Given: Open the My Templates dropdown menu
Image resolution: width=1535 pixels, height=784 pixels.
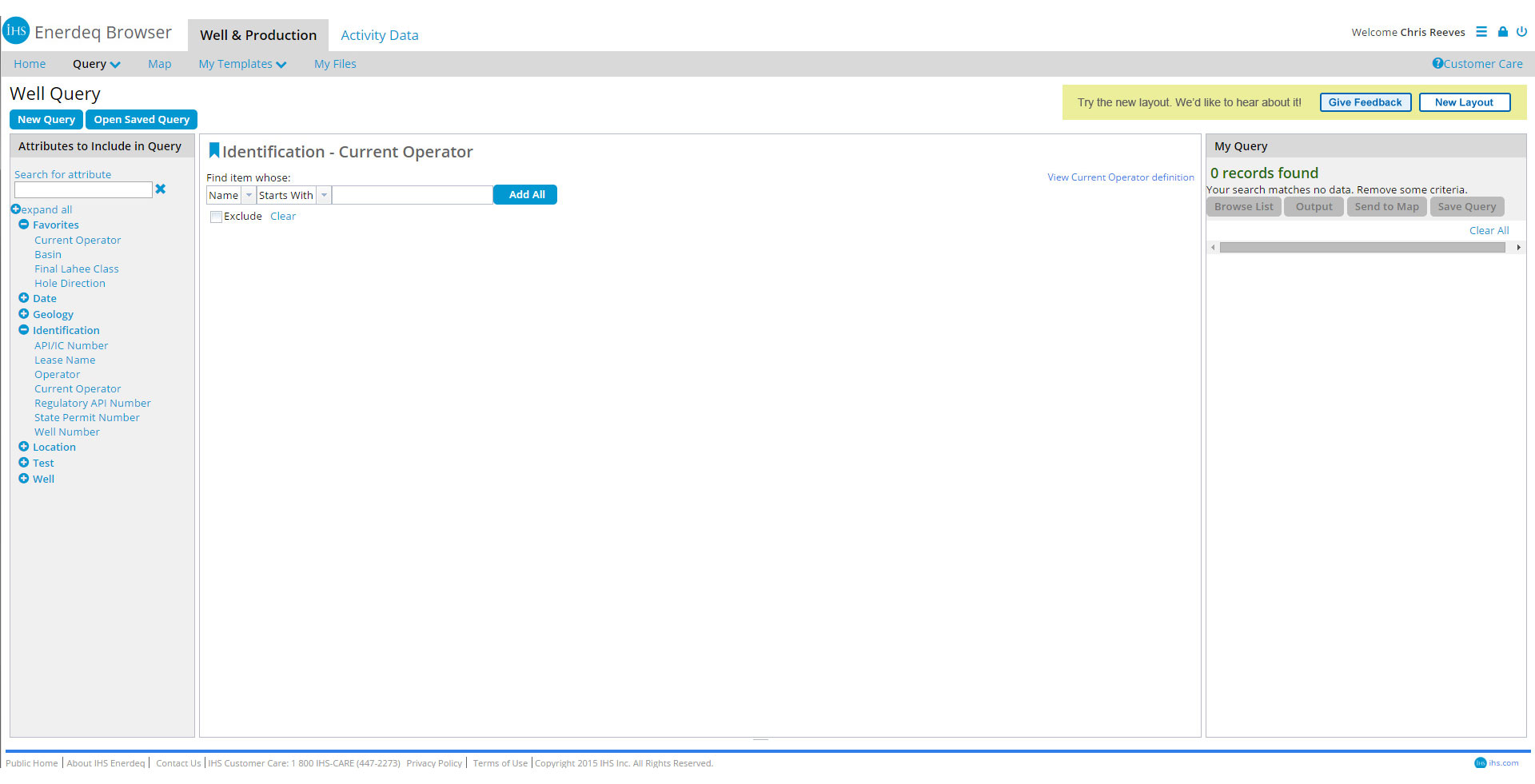Looking at the screenshot, I should (x=242, y=64).
